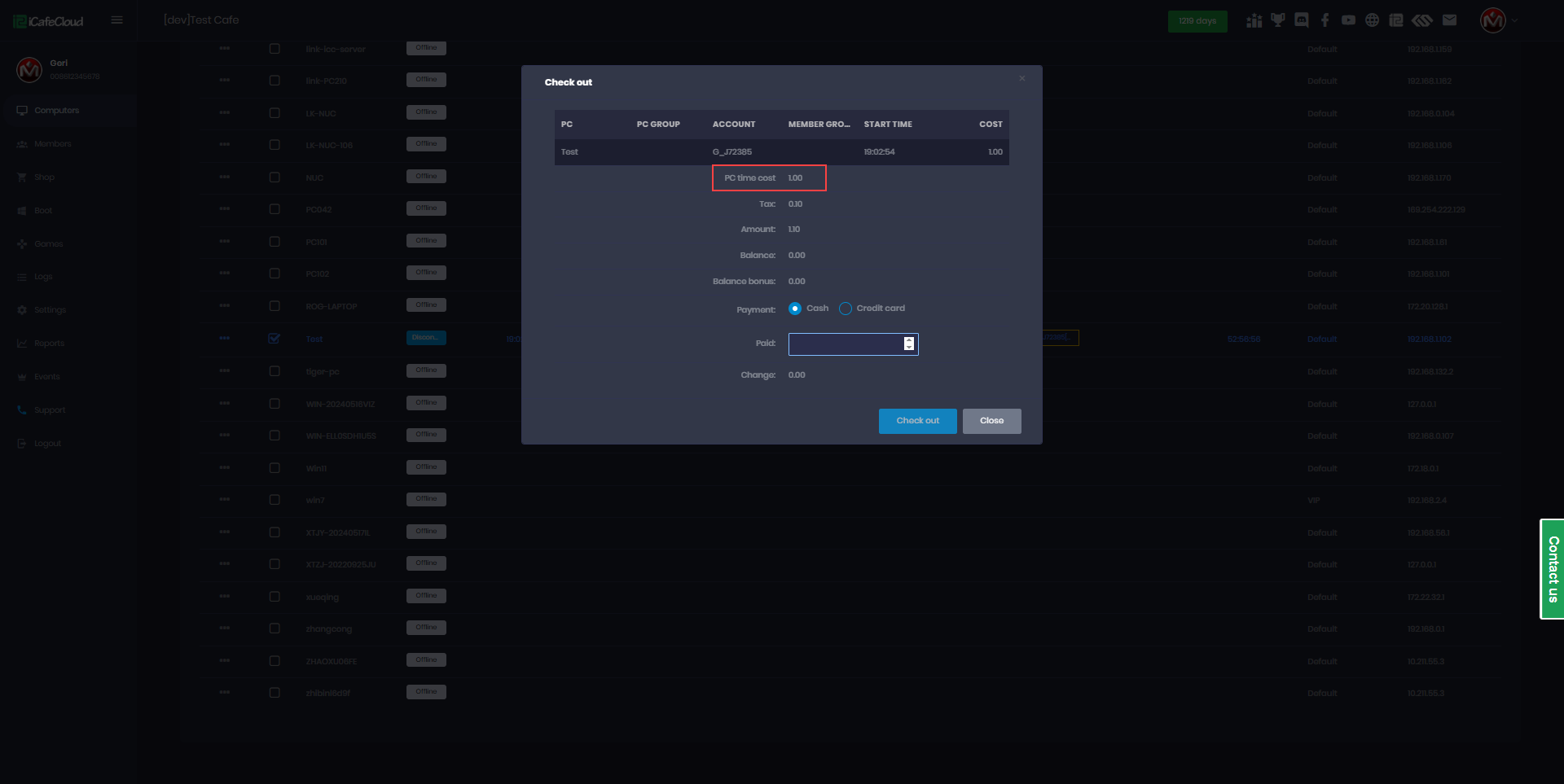The height and width of the screenshot is (784, 1564).
Task: Open Logs in the sidebar
Action: tap(43, 277)
